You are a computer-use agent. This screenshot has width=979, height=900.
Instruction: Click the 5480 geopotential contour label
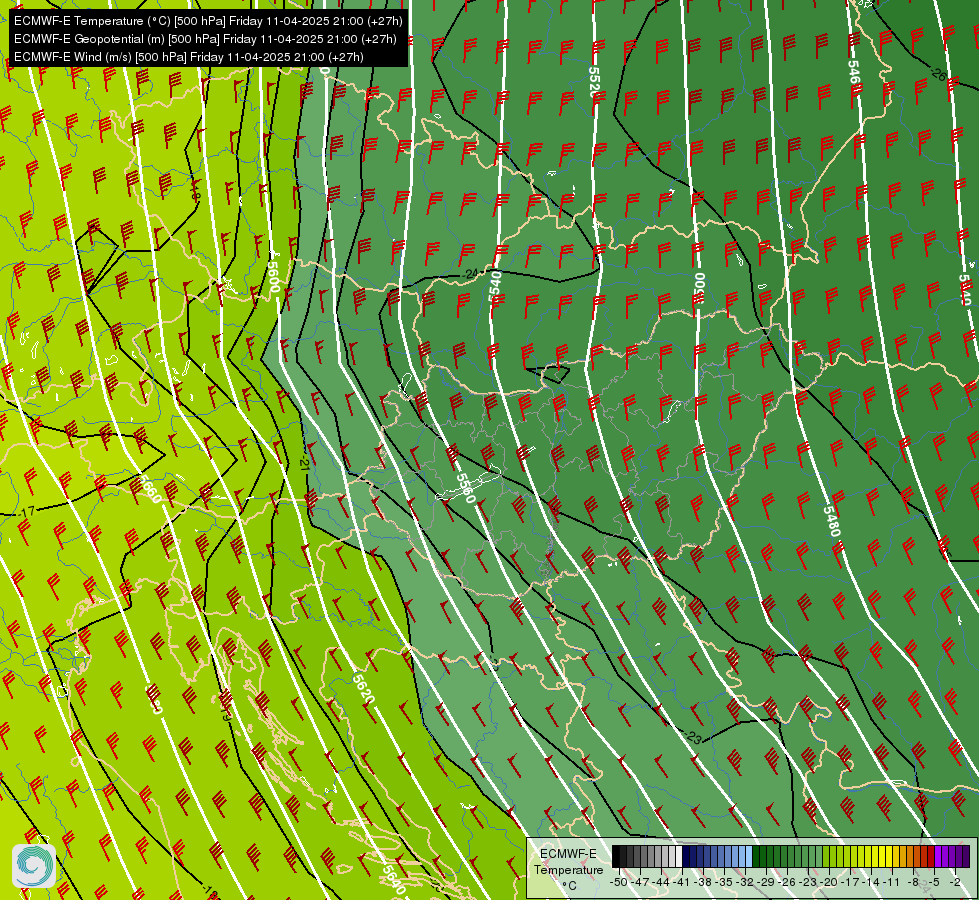click(x=831, y=521)
